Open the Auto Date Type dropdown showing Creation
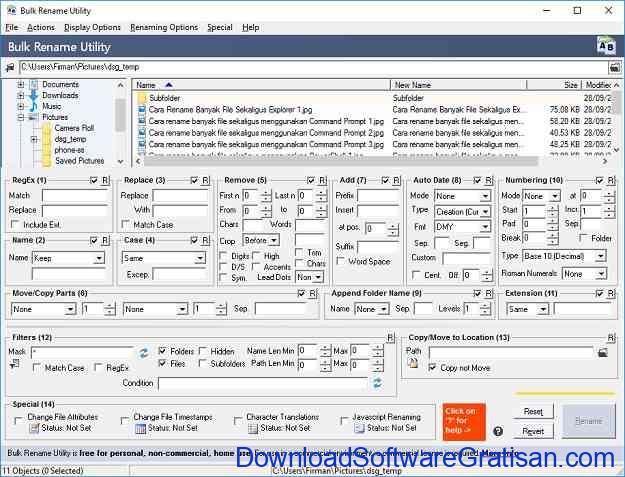This screenshot has height=477, width=625. [x=462, y=212]
